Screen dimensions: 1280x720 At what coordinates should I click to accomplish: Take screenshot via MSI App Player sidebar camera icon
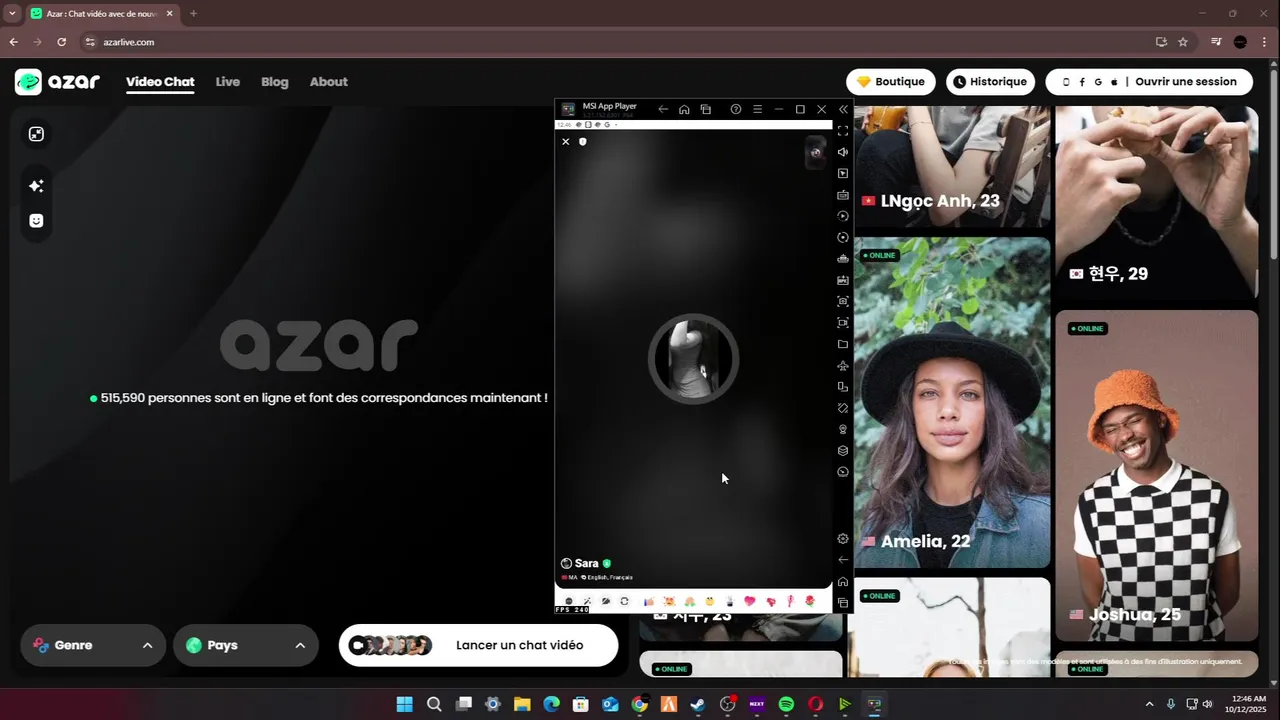843,301
